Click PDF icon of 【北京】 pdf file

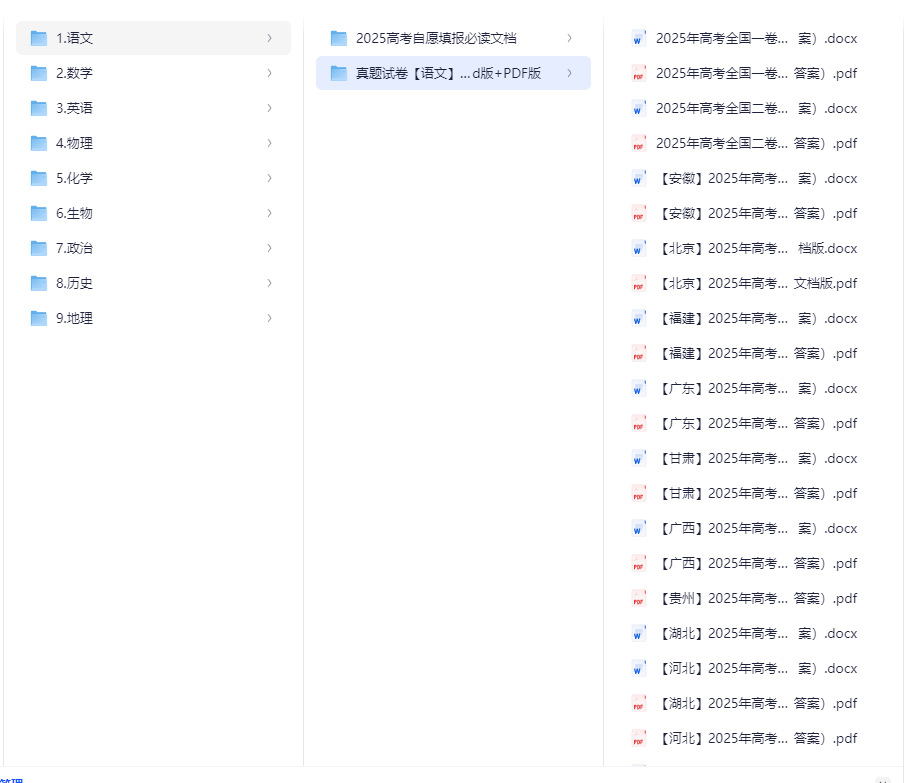point(638,283)
